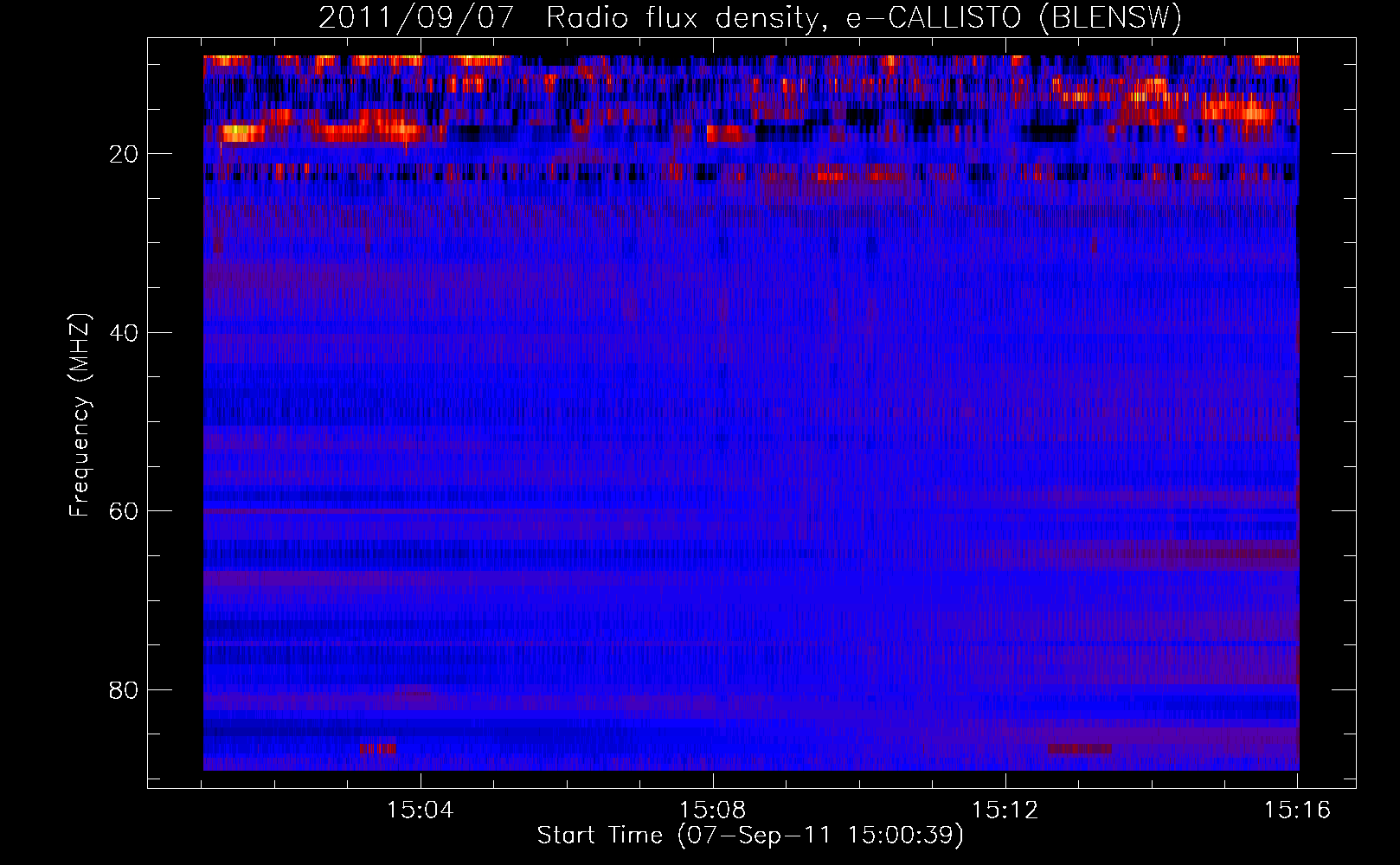Click the 80 MHz frequency tick label
The width and height of the screenshot is (1400, 865).
click(x=125, y=690)
